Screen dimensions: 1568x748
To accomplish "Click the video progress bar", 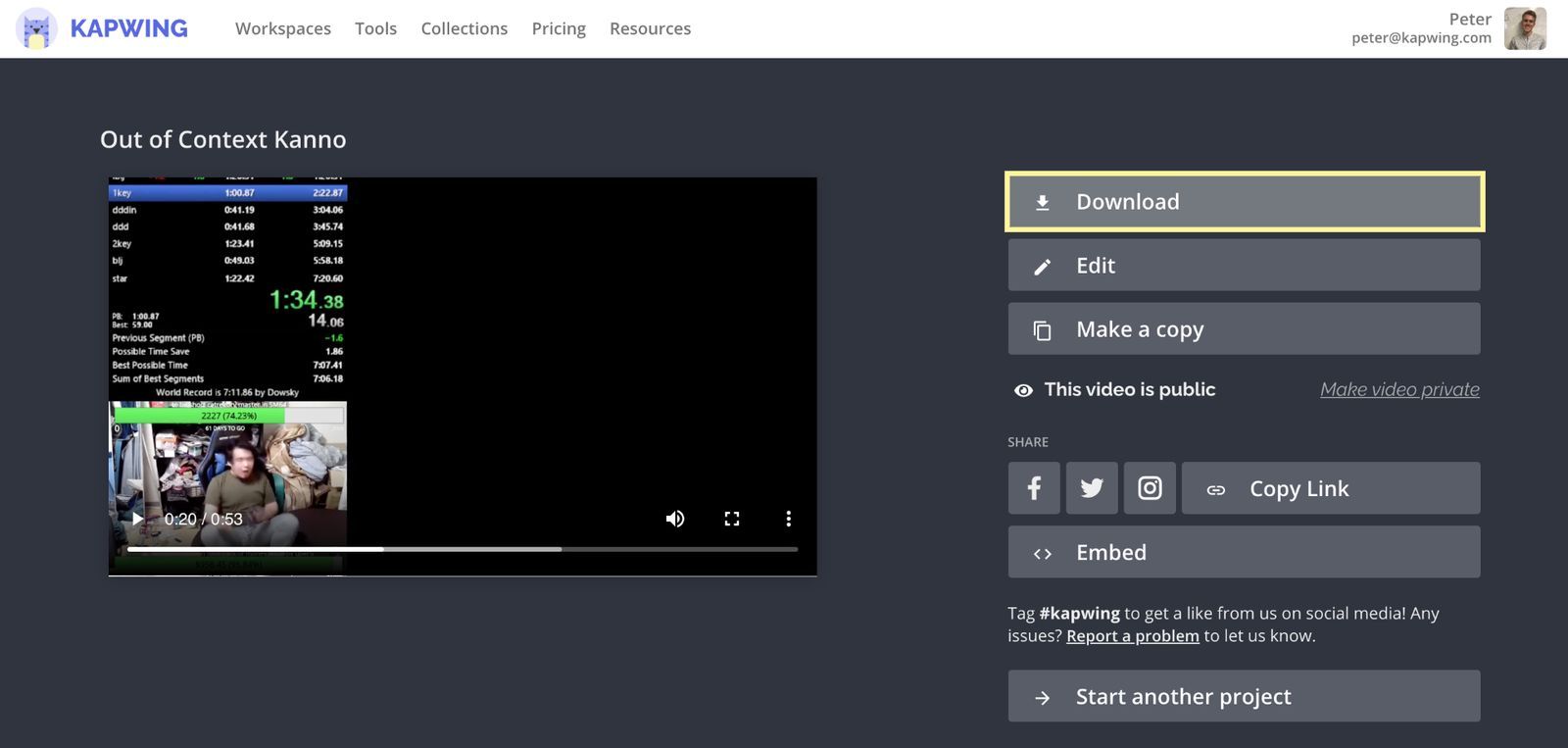I will [462, 549].
